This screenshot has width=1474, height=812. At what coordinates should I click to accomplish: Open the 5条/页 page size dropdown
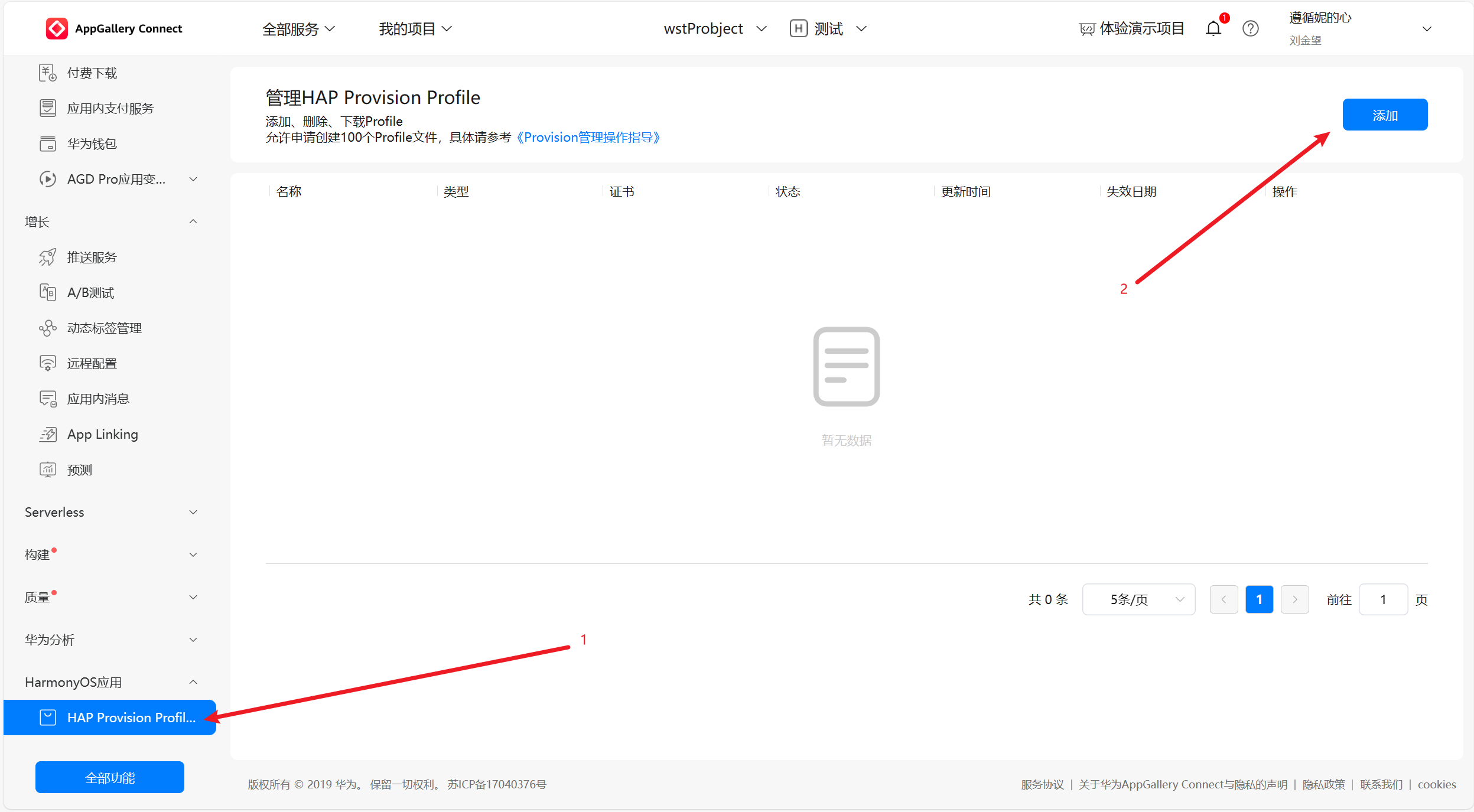(x=1138, y=599)
